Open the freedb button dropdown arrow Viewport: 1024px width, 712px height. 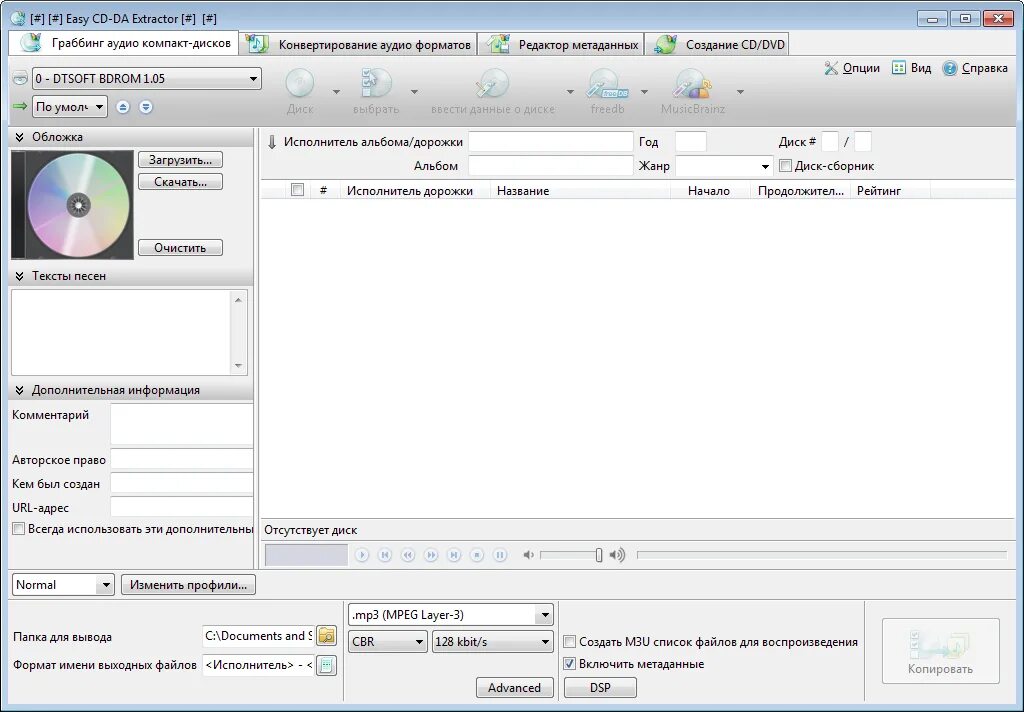click(x=644, y=92)
